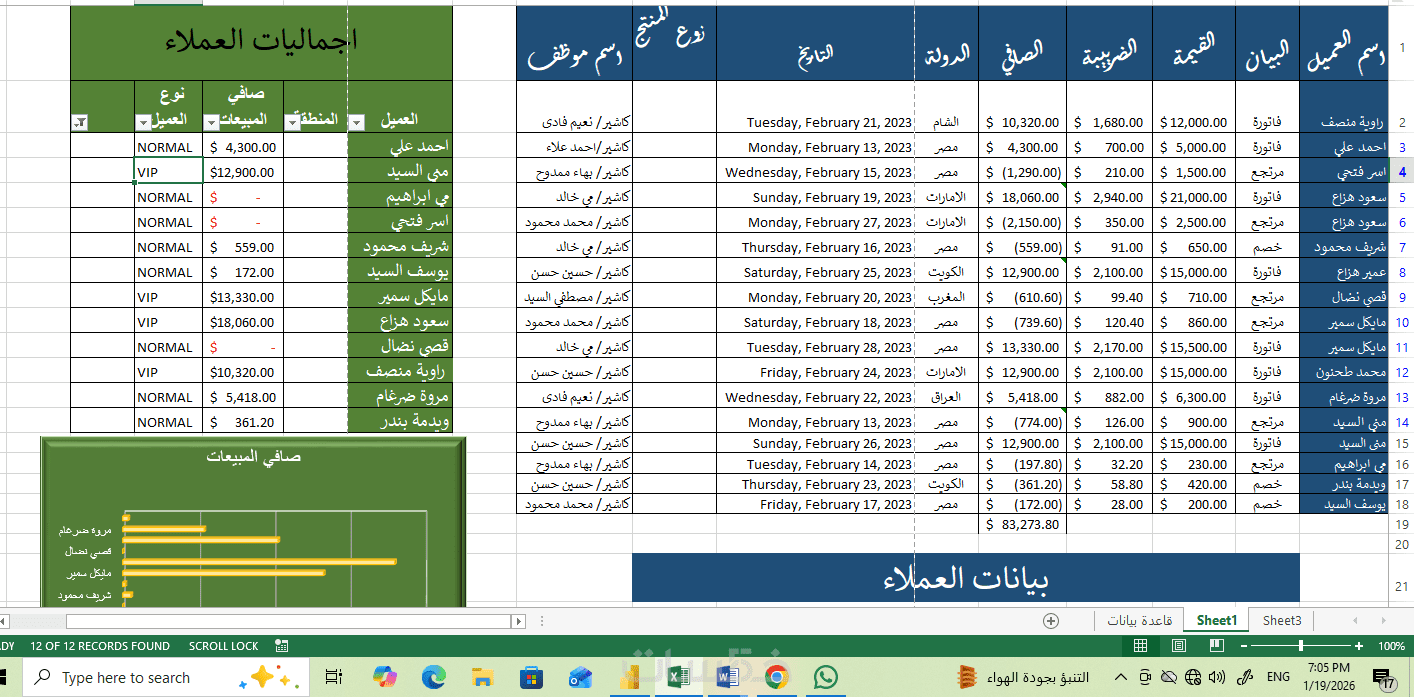
Task: Launch WhatsApp from the taskbar
Action: [x=825, y=678]
